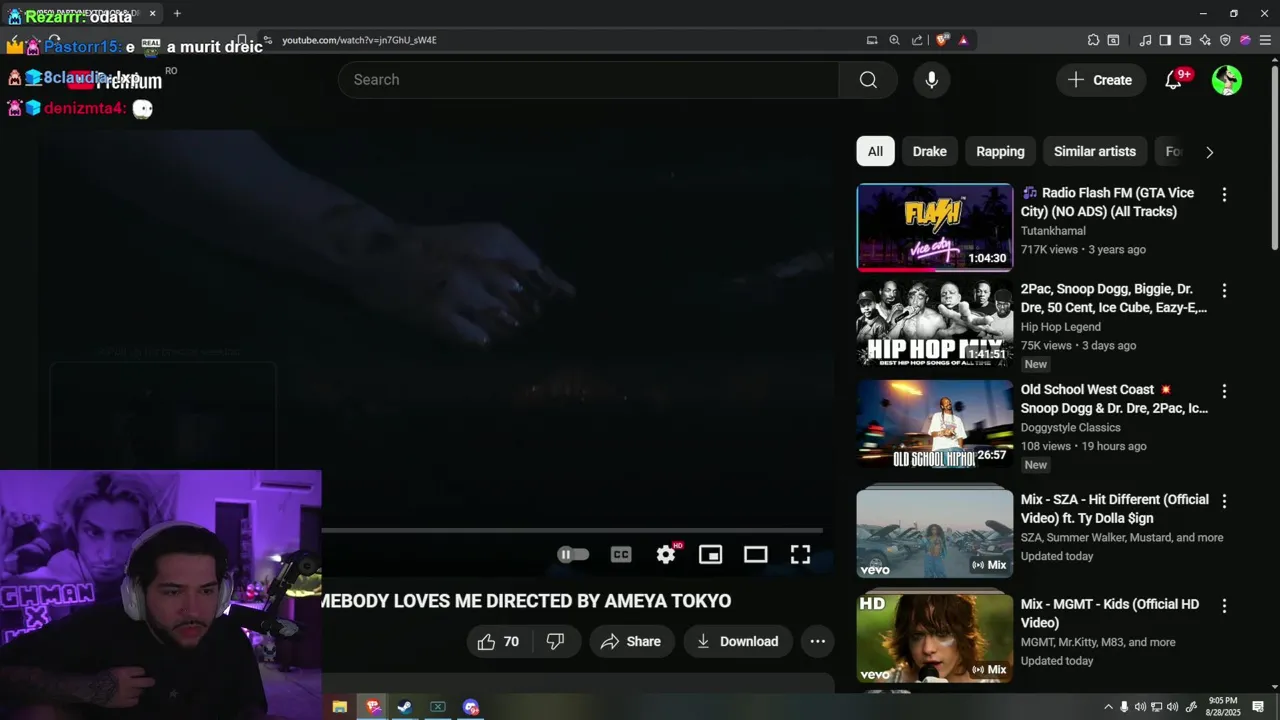
Task: Select the Drake filter chip
Action: coord(929,151)
